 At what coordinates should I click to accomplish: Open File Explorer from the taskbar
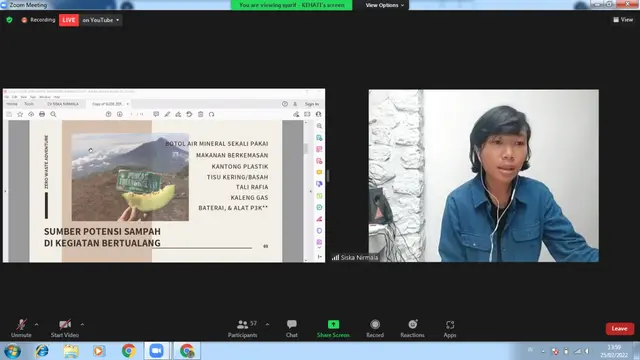coord(71,351)
